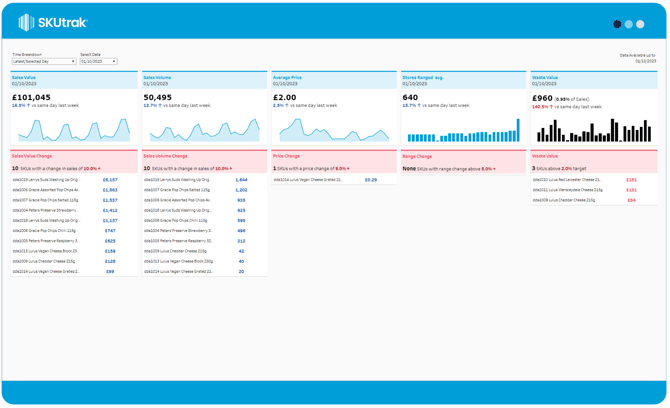Click the Price Change panel header

[334, 156]
